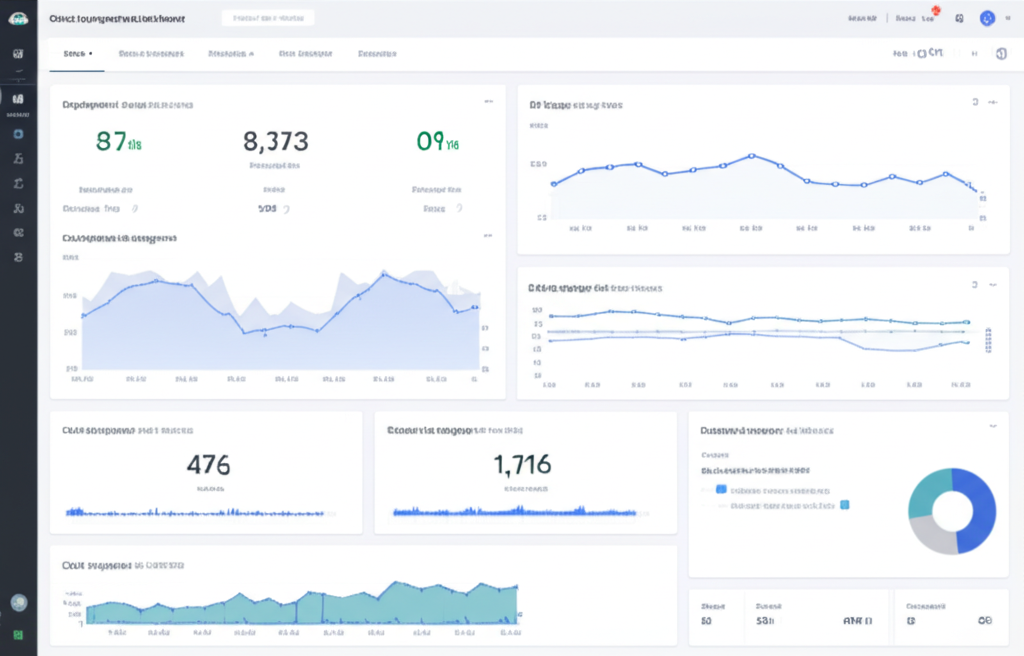
Task: Click the 1,716 metric card value
Action: [x=521, y=464]
